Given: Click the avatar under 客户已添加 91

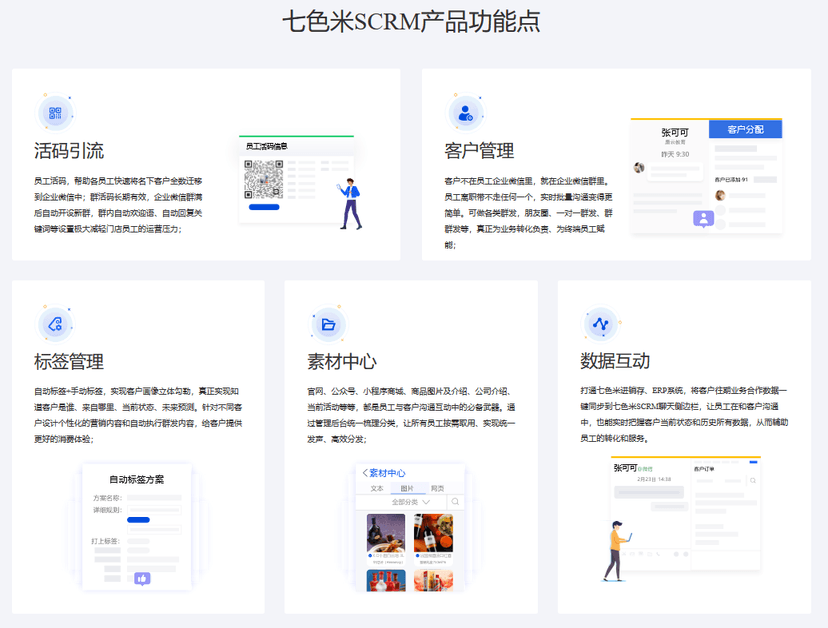Looking at the screenshot, I should coord(720,195).
